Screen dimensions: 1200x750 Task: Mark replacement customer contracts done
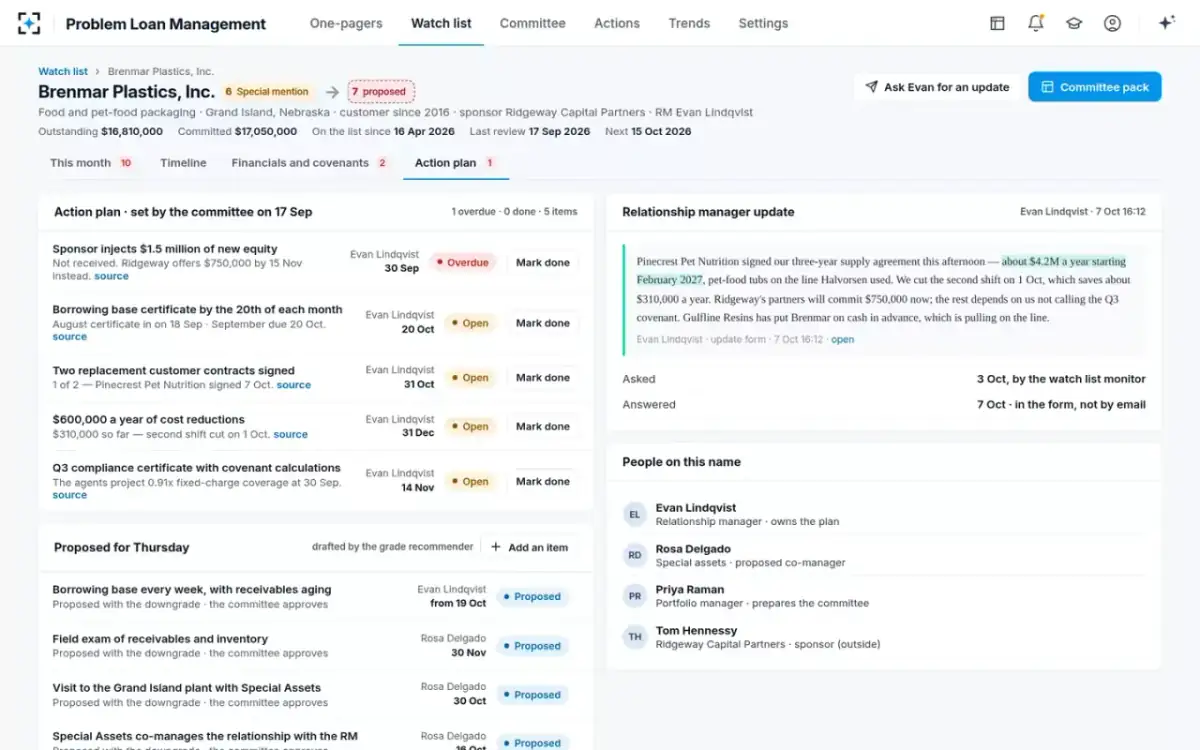543,378
